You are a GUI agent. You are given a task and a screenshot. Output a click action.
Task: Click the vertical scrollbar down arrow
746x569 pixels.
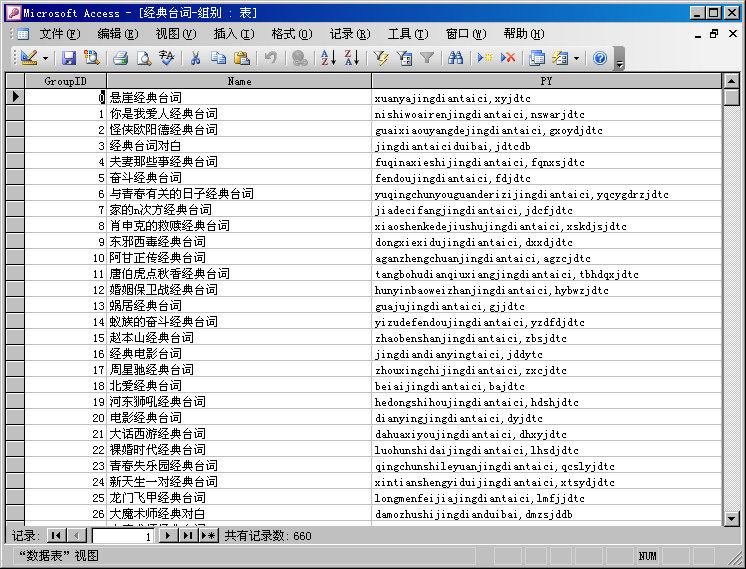tap(732, 518)
